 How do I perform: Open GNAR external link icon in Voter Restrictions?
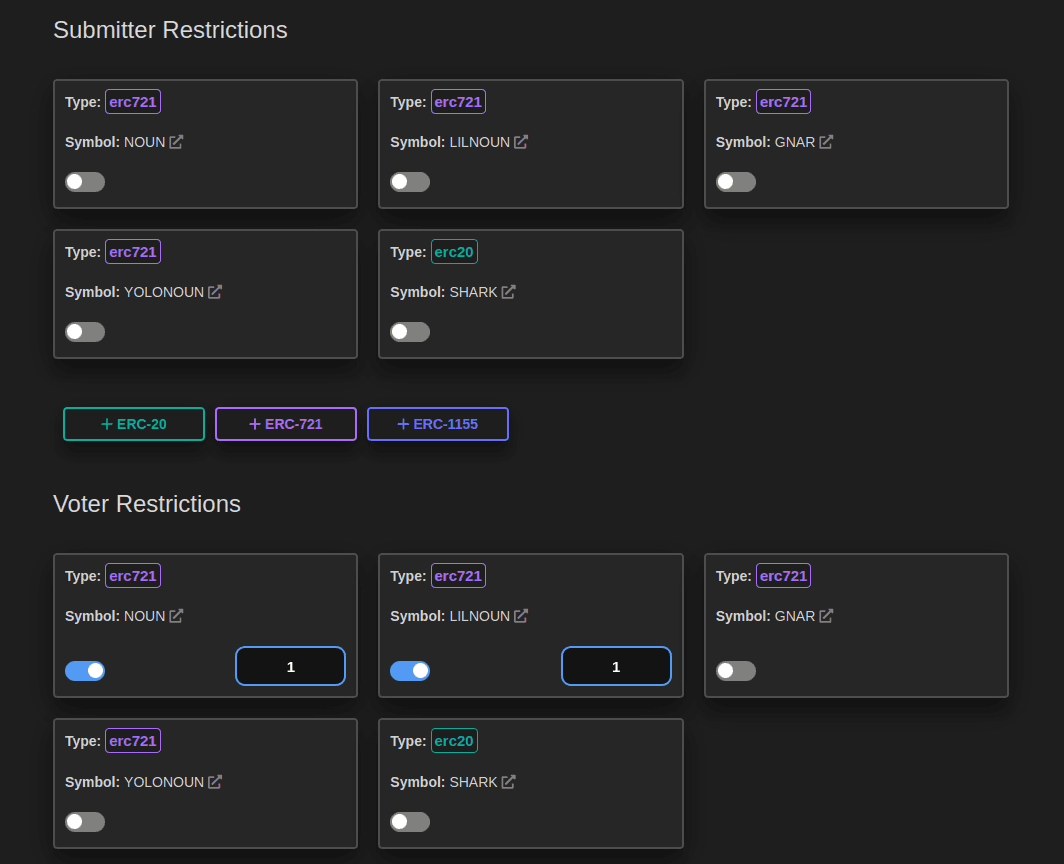click(x=826, y=616)
